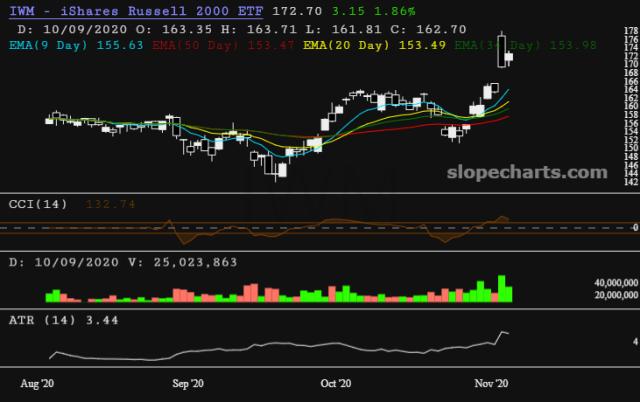
Task: Click the 40,000,000 volume axis label
Action: (x=609, y=284)
